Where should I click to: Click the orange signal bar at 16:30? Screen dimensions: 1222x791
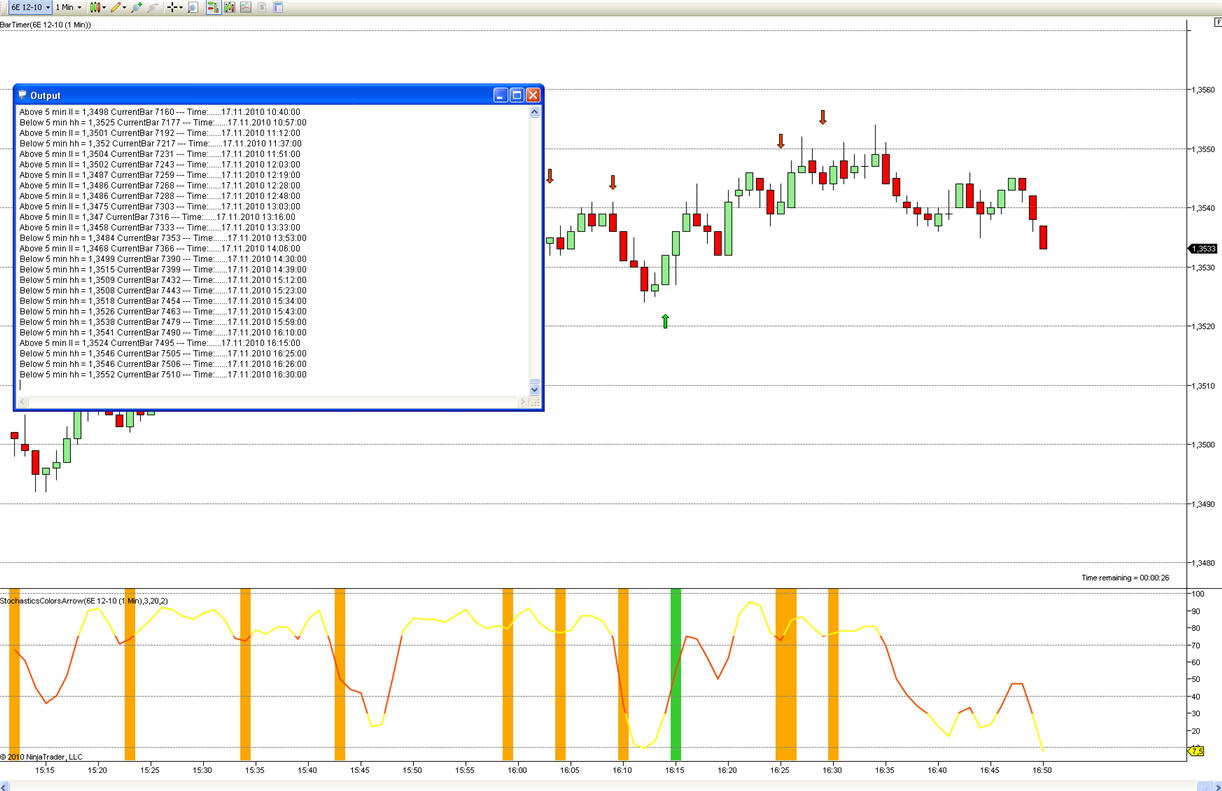(833, 675)
